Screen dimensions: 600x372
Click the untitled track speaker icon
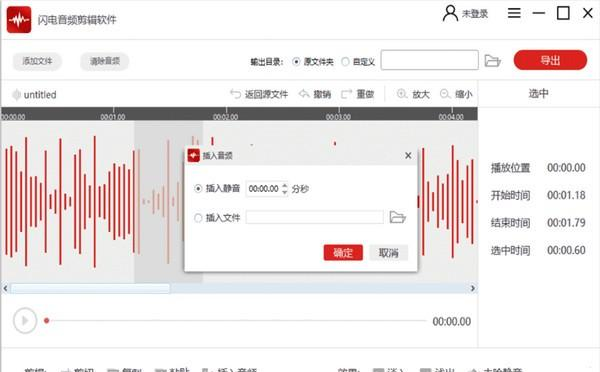pos(16,95)
